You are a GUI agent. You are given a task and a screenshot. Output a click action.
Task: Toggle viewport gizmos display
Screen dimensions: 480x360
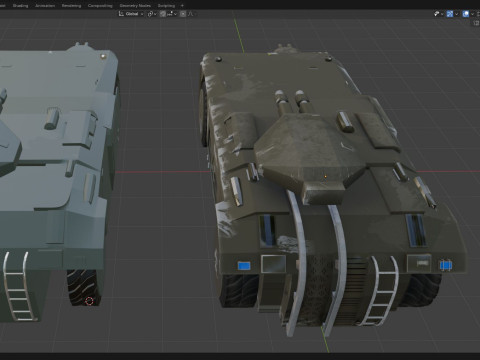[x=450, y=14]
